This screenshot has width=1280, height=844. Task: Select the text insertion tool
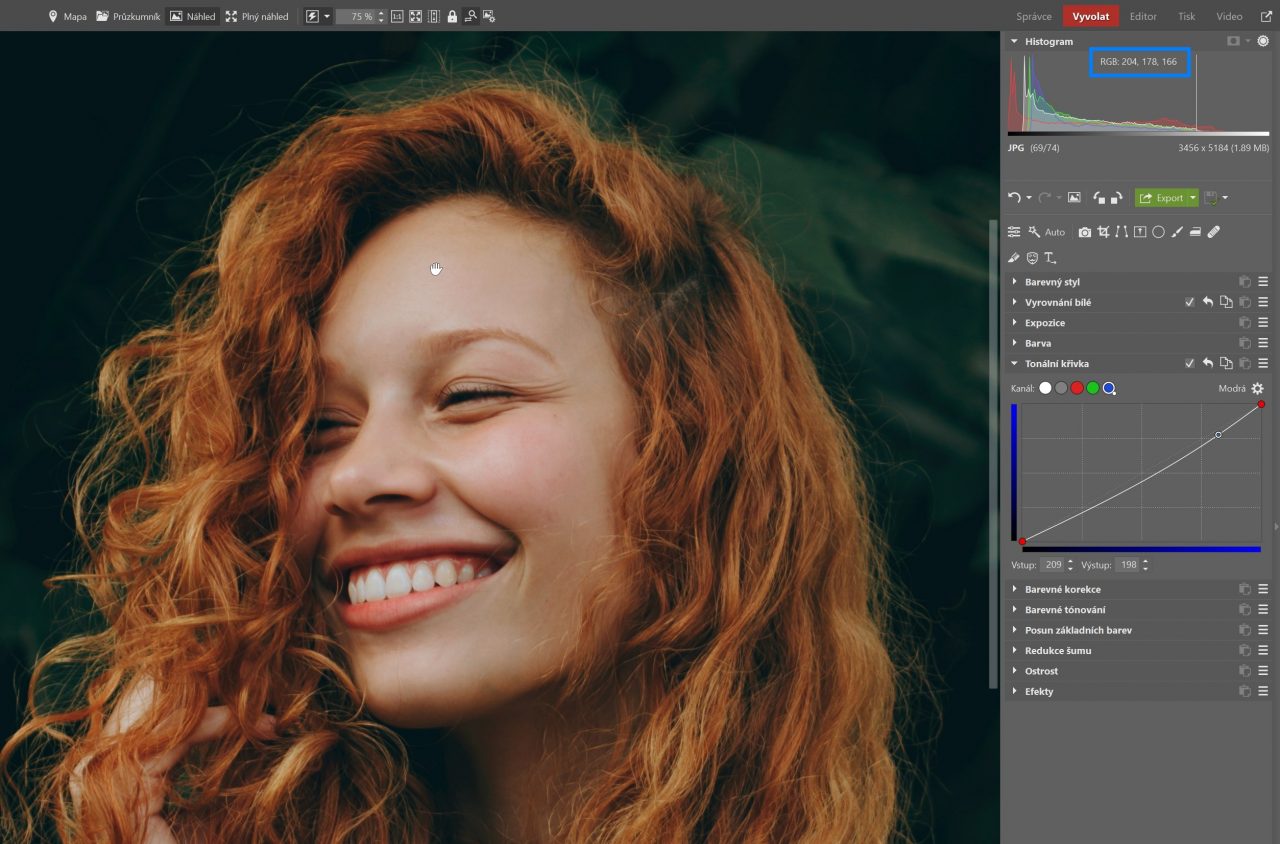1051,258
